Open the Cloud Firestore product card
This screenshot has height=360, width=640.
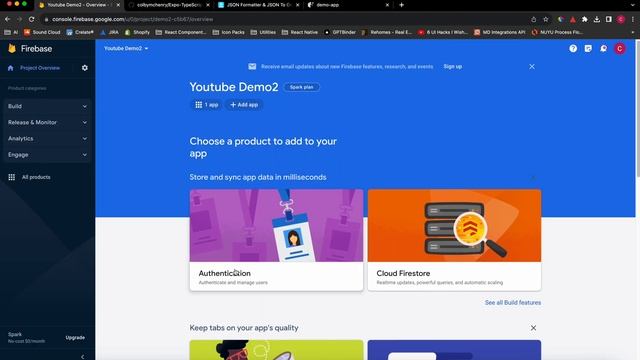[x=454, y=240]
